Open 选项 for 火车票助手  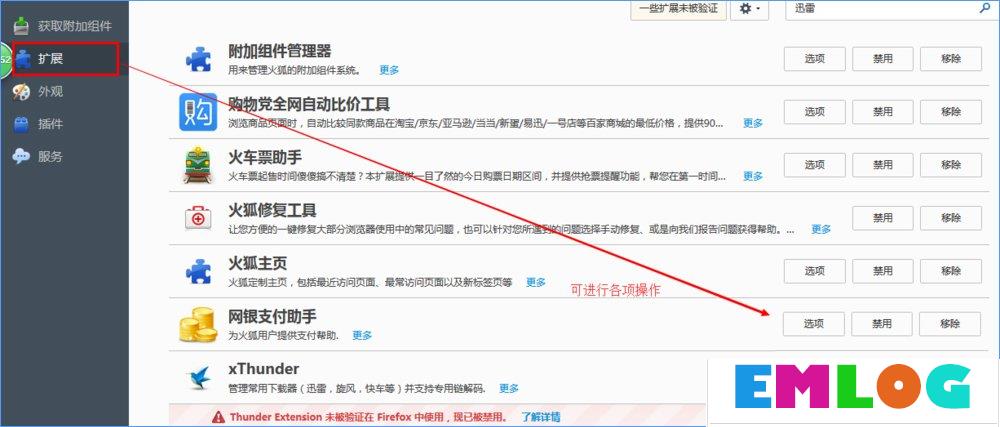pos(814,165)
